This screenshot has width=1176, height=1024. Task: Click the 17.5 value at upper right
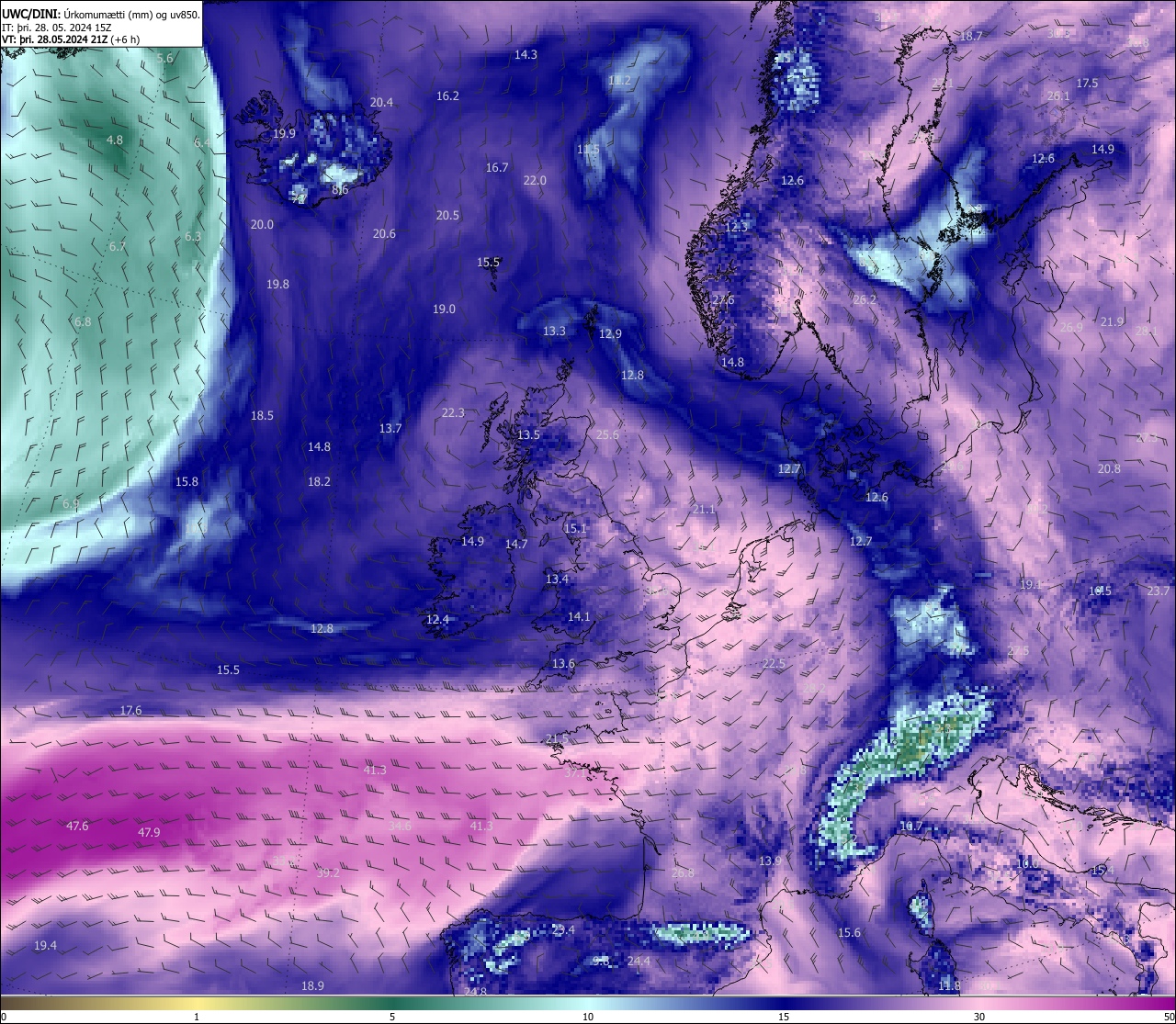(x=1087, y=83)
